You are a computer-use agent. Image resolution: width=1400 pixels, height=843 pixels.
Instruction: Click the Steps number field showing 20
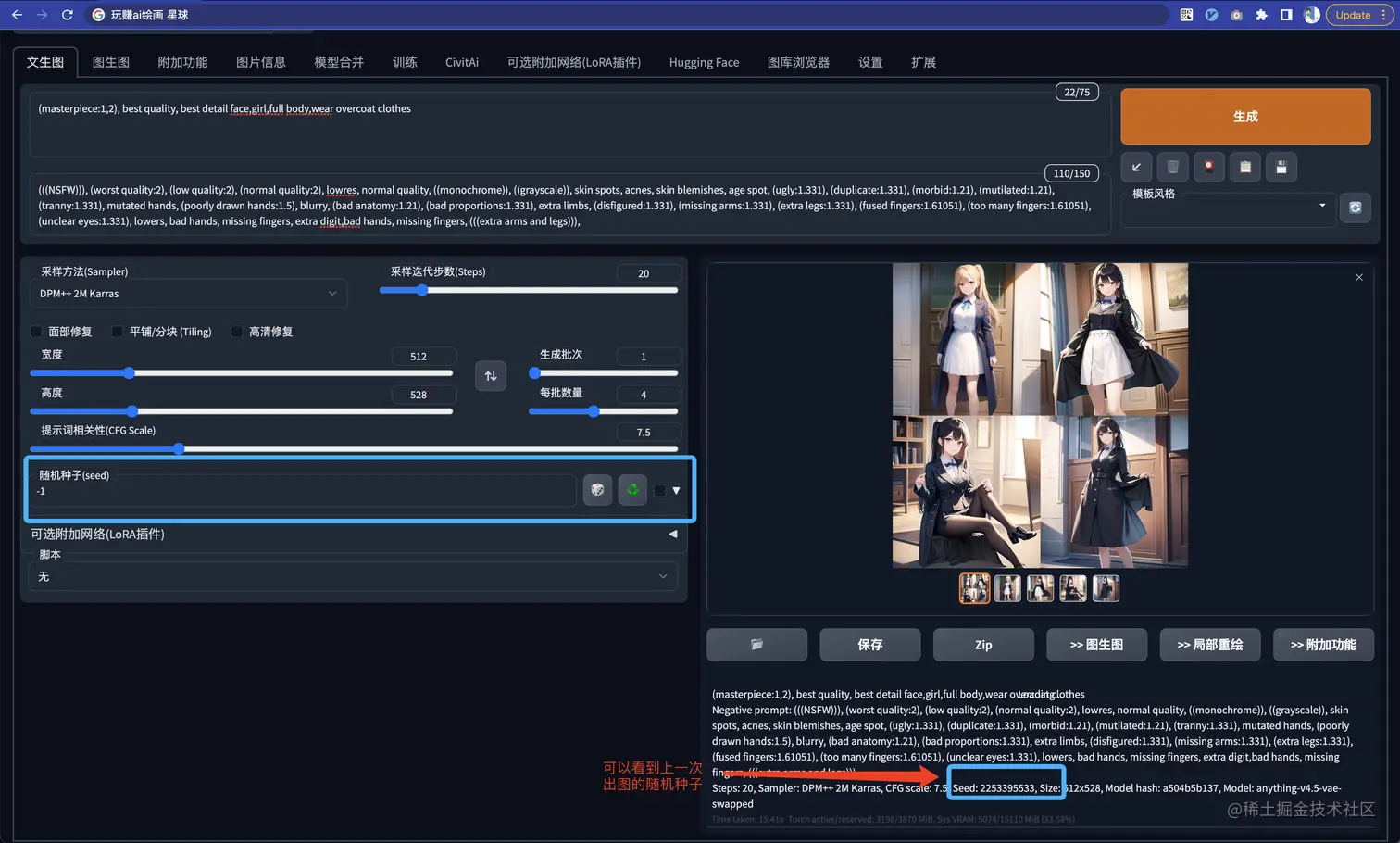click(649, 273)
